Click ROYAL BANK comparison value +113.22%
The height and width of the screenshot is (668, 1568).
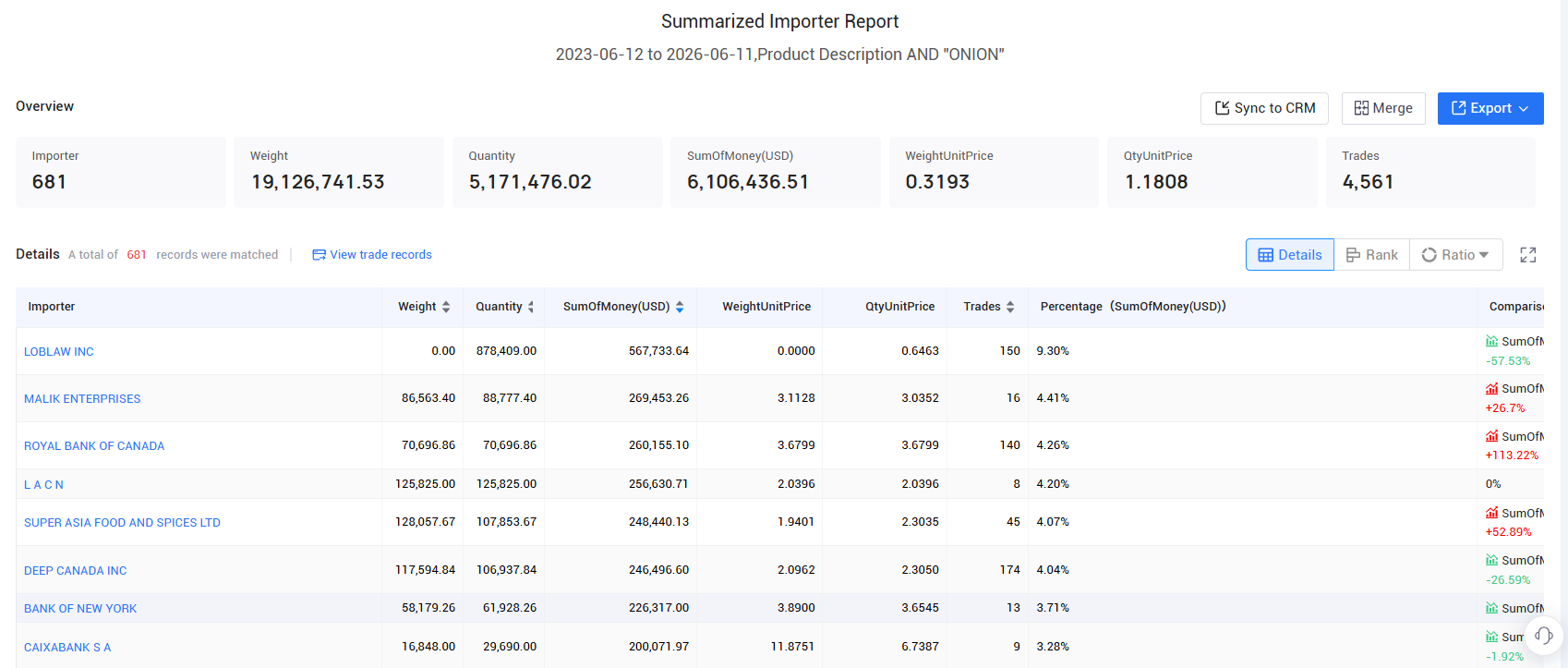click(x=1512, y=455)
